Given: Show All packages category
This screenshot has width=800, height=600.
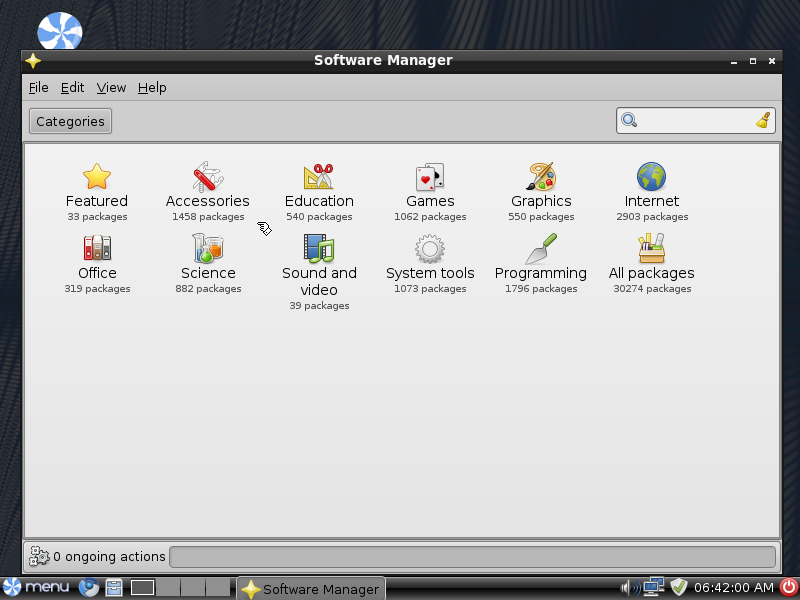Looking at the screenshot, I should point(652,248).
